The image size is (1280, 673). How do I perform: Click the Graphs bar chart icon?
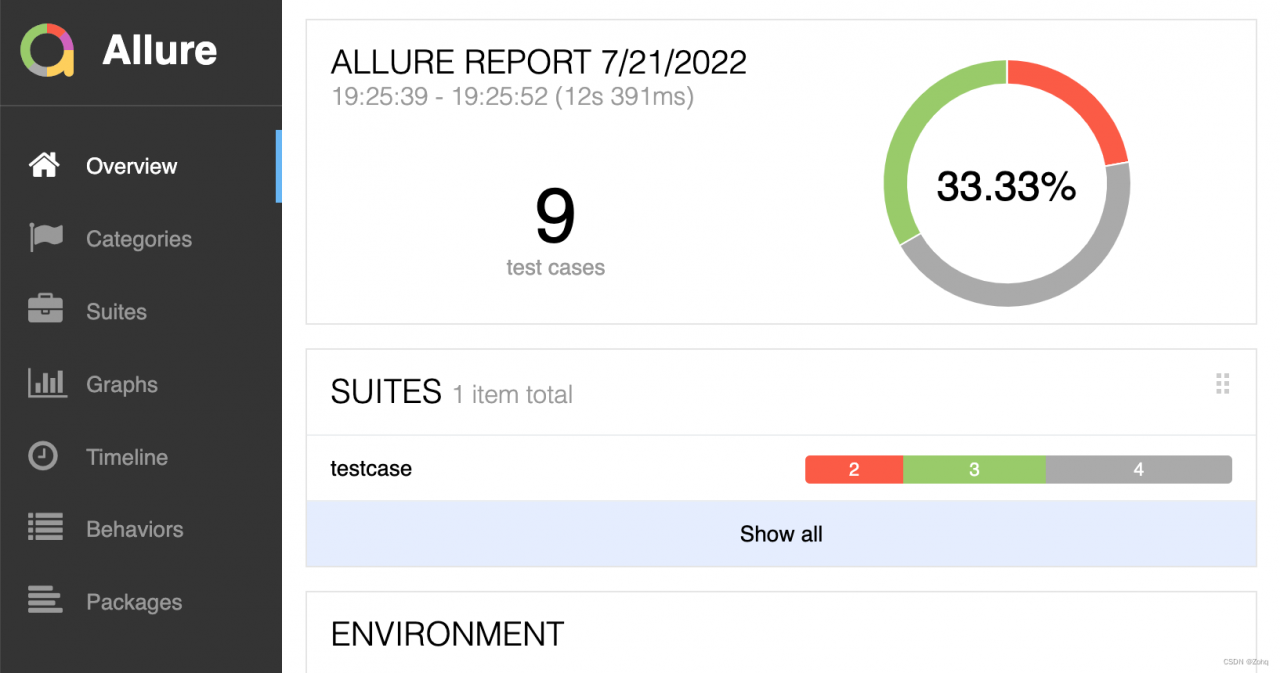46,384
